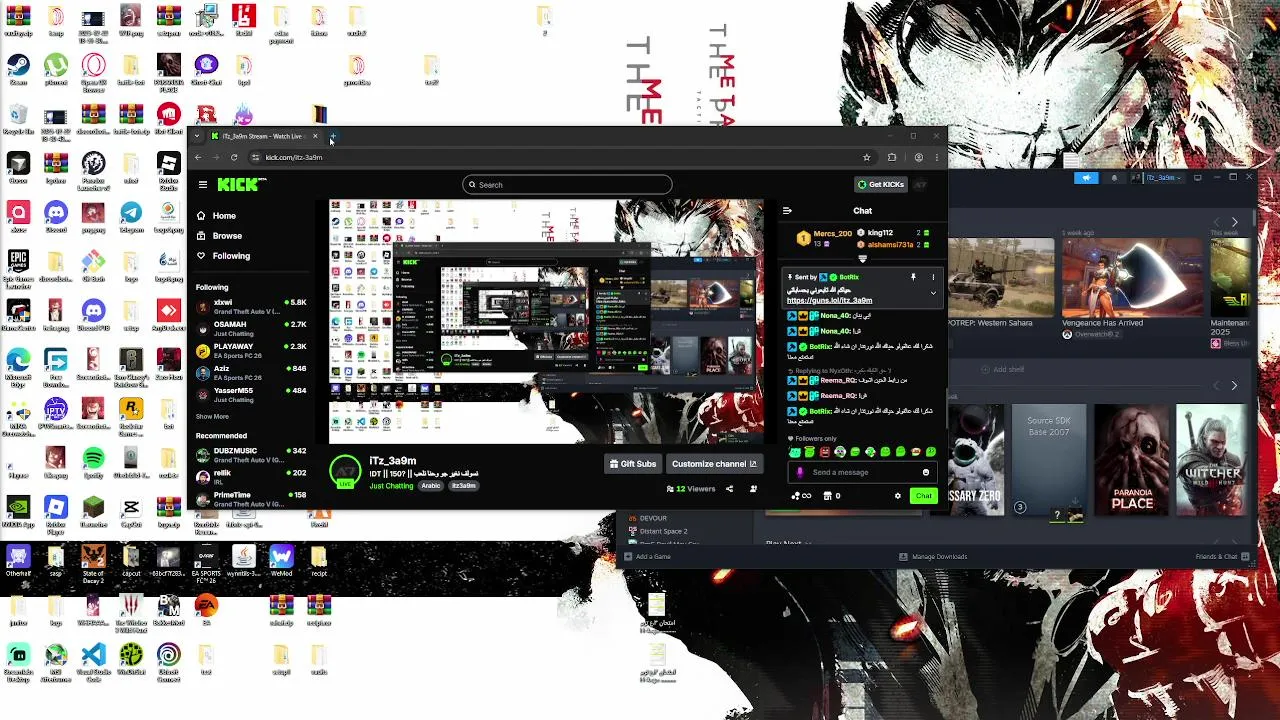Go back in the browser
The image size is (1280, 720).
coord(198,157)
